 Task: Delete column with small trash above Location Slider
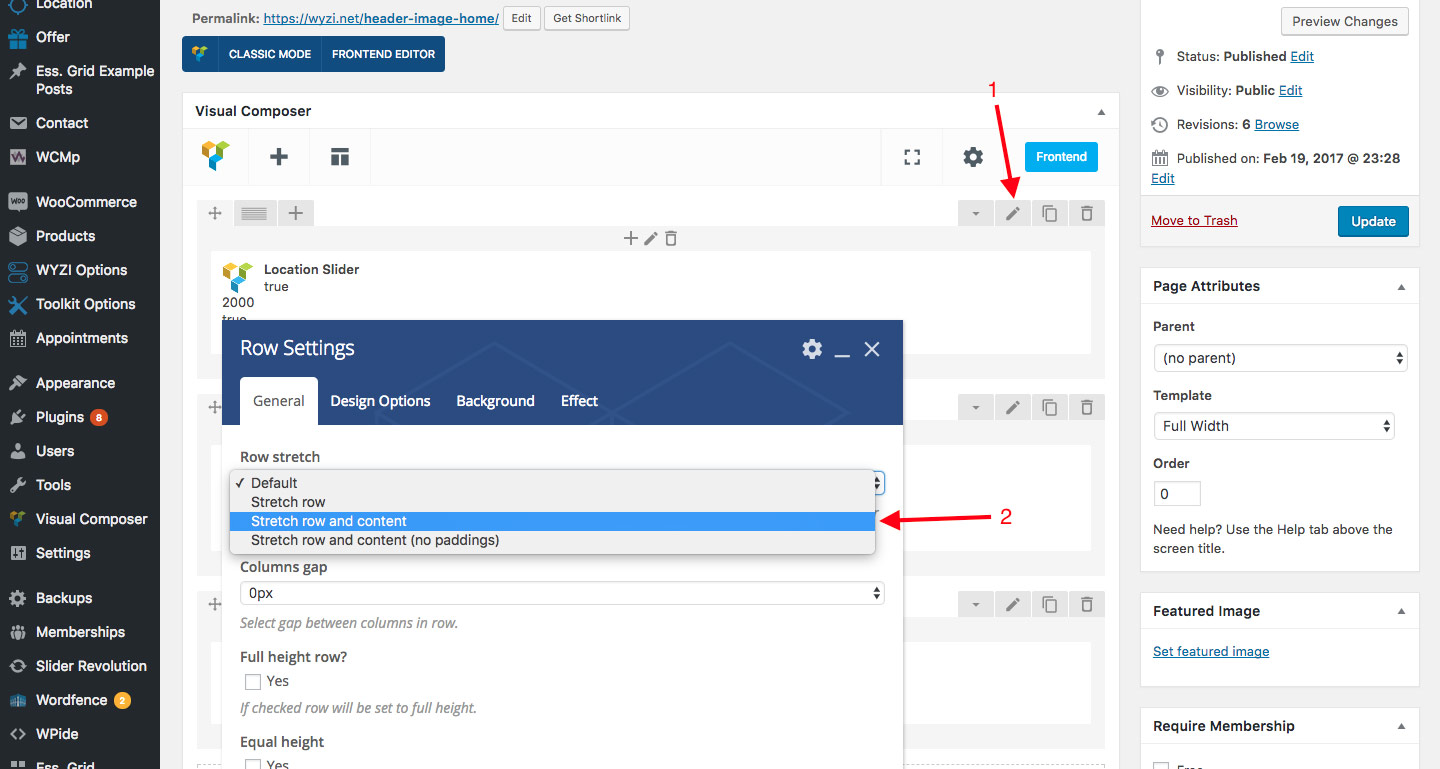coord(671,238)
